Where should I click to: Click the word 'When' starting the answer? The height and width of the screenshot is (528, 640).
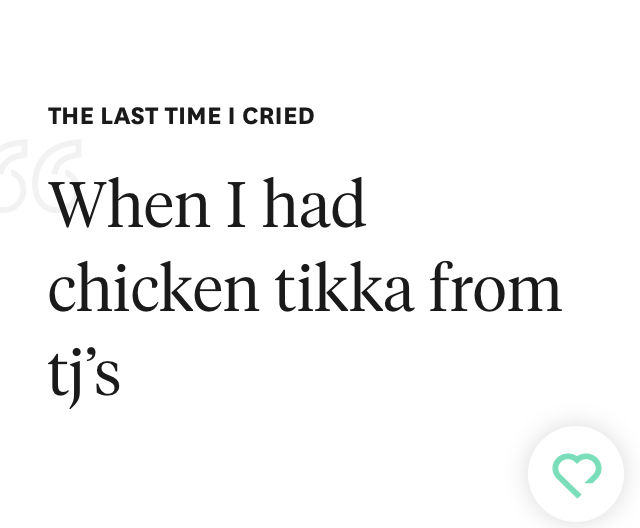pos(130,203)
